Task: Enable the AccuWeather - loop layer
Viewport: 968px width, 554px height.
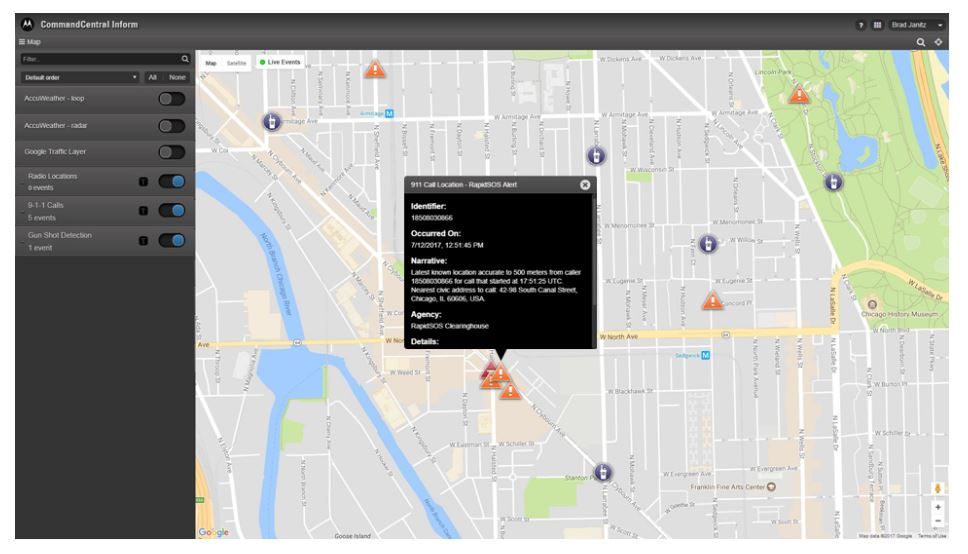Action: coord(172,99)
